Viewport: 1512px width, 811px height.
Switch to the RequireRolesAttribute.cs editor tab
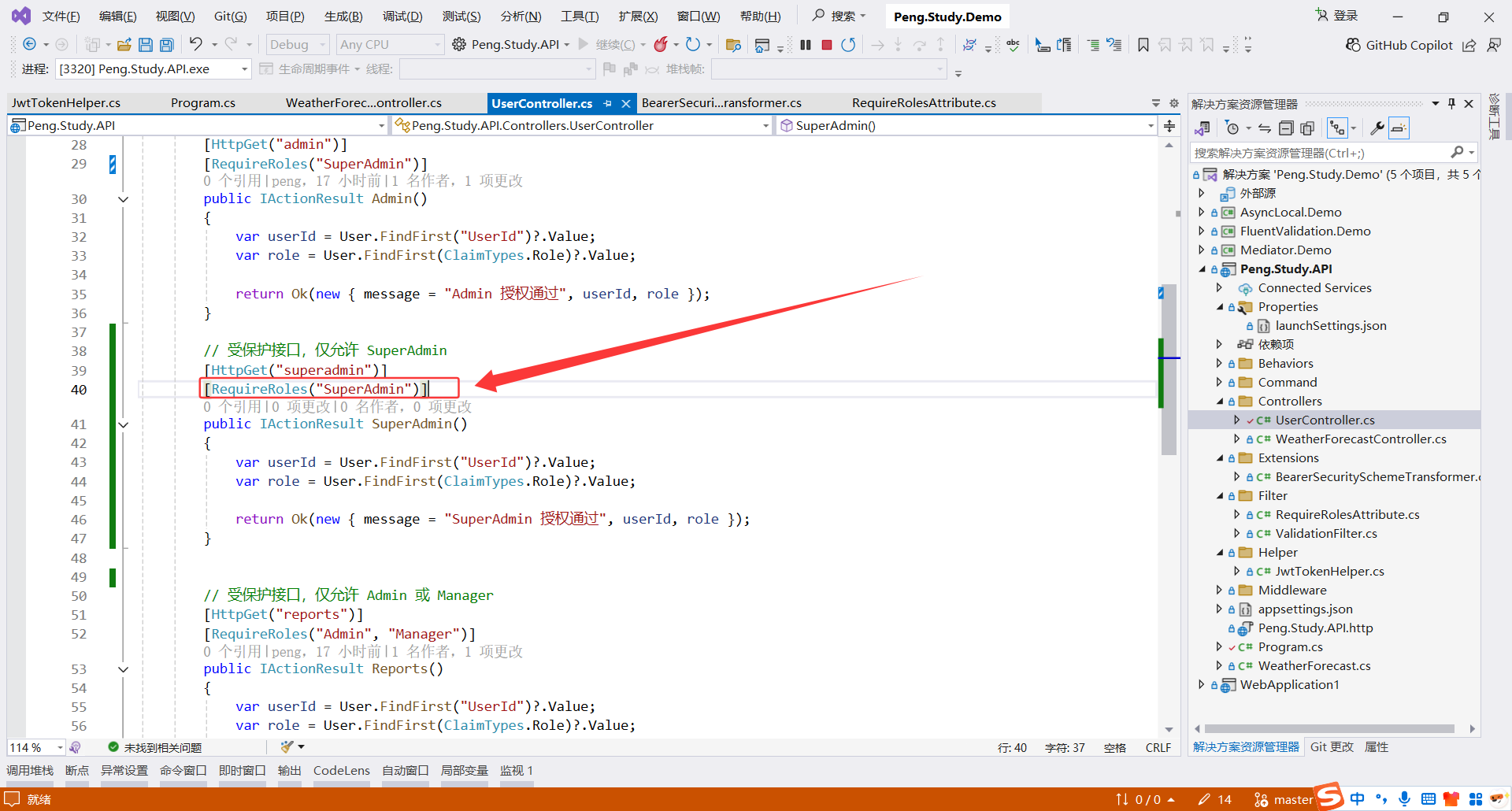pyautogui.click(x=924, y=103)
